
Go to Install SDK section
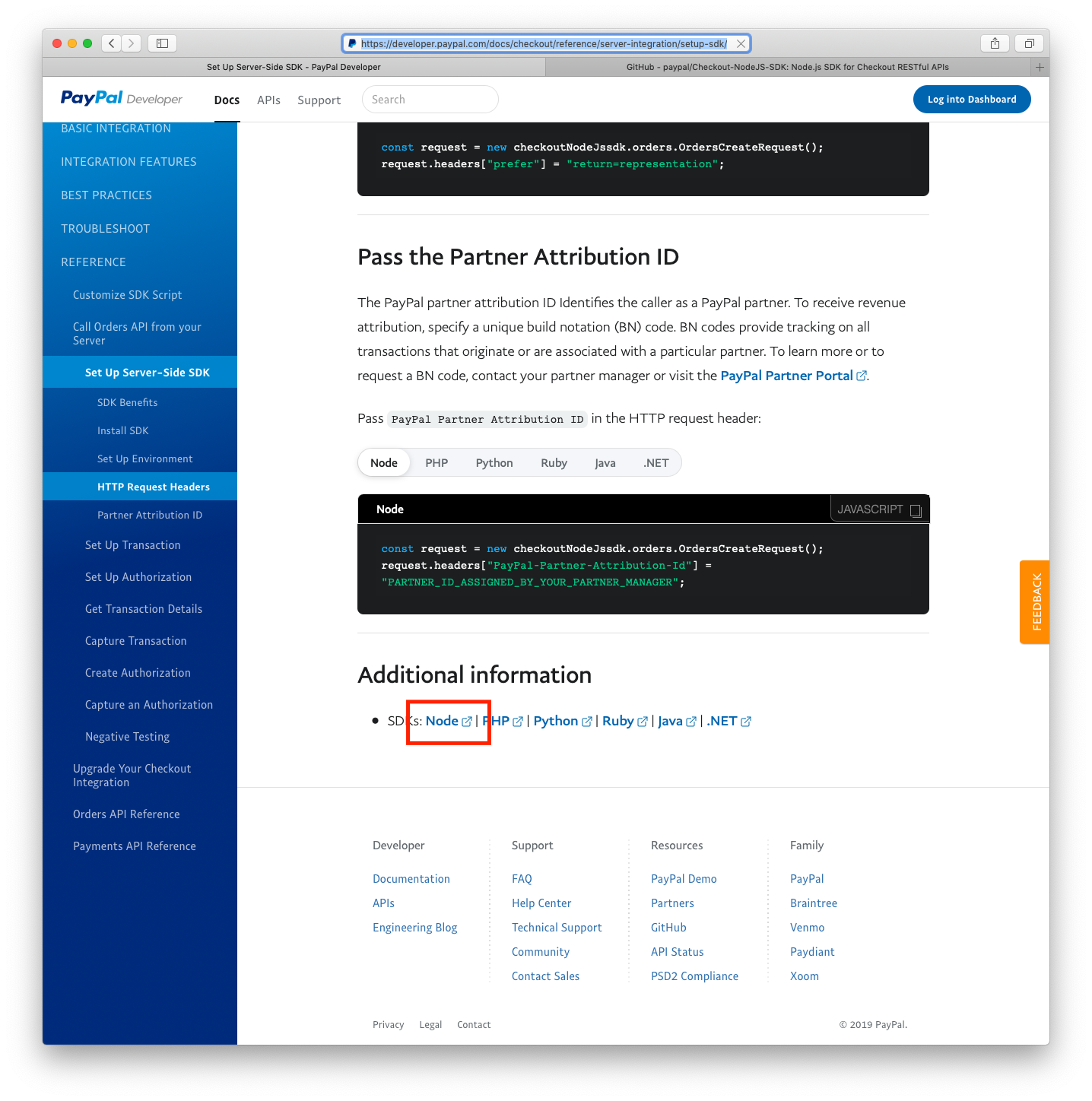pyautogui.click(x=122, y=431)
